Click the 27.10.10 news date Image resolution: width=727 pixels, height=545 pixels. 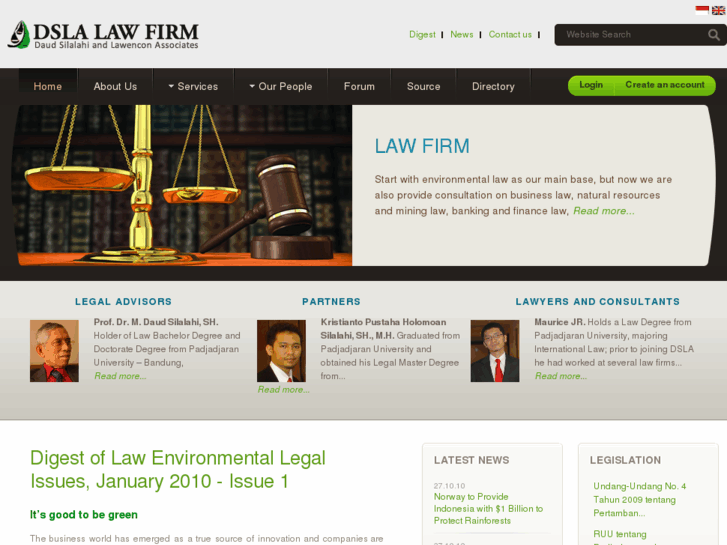point(449,486)
